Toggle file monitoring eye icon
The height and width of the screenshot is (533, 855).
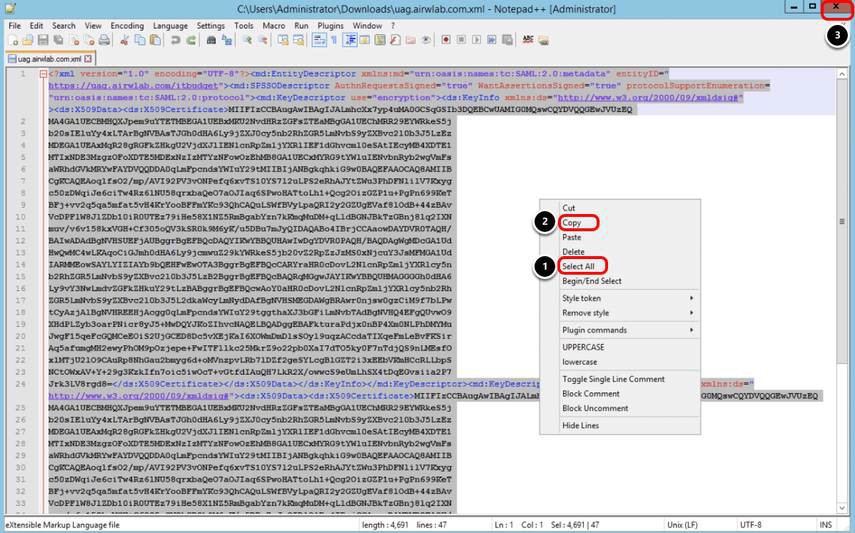(x=426, y=40)
